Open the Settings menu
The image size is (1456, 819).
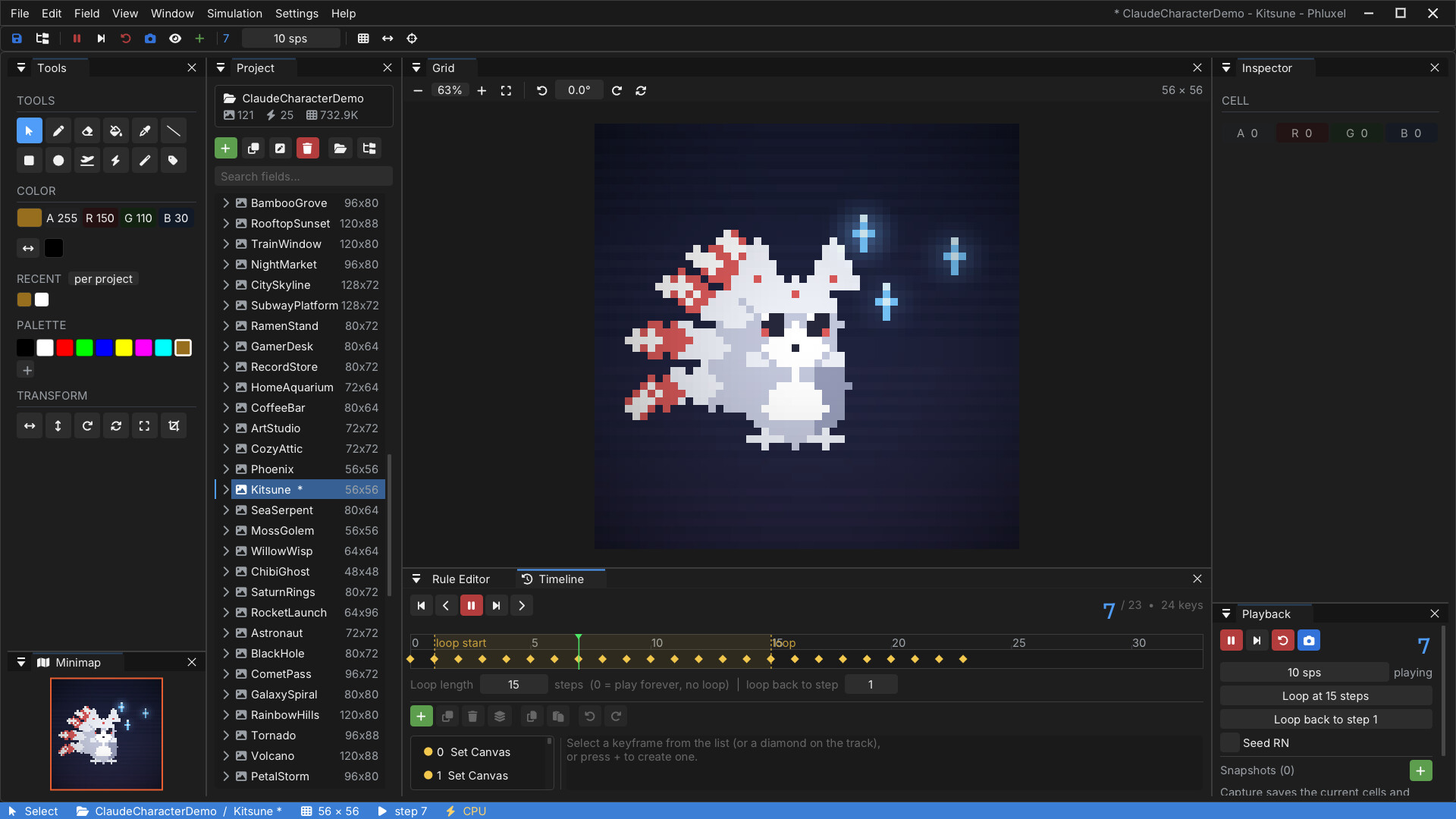tap(297, 13)
